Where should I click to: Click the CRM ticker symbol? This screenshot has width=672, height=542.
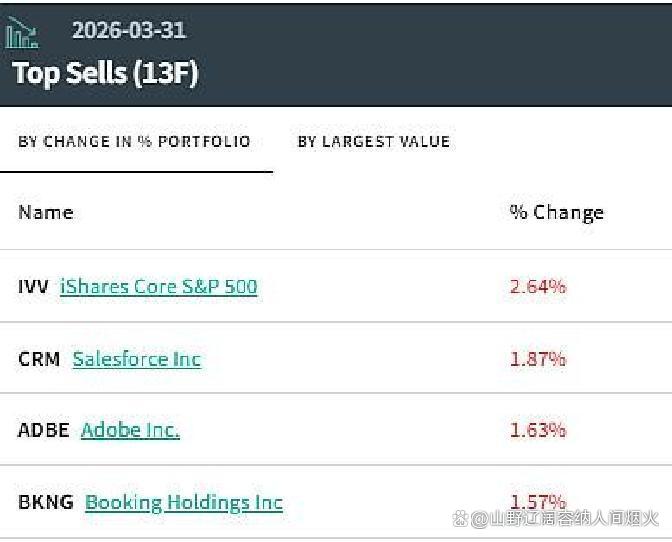click(39, 359)
